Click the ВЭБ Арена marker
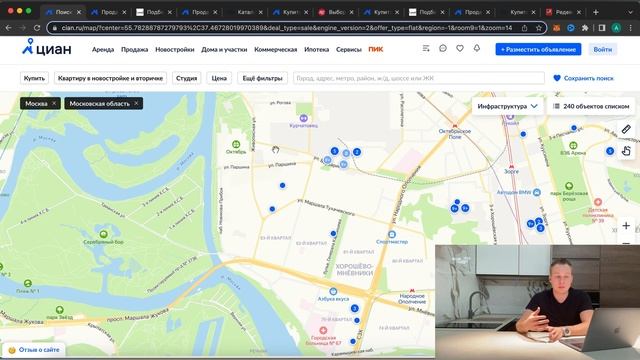 coord(573,145)
